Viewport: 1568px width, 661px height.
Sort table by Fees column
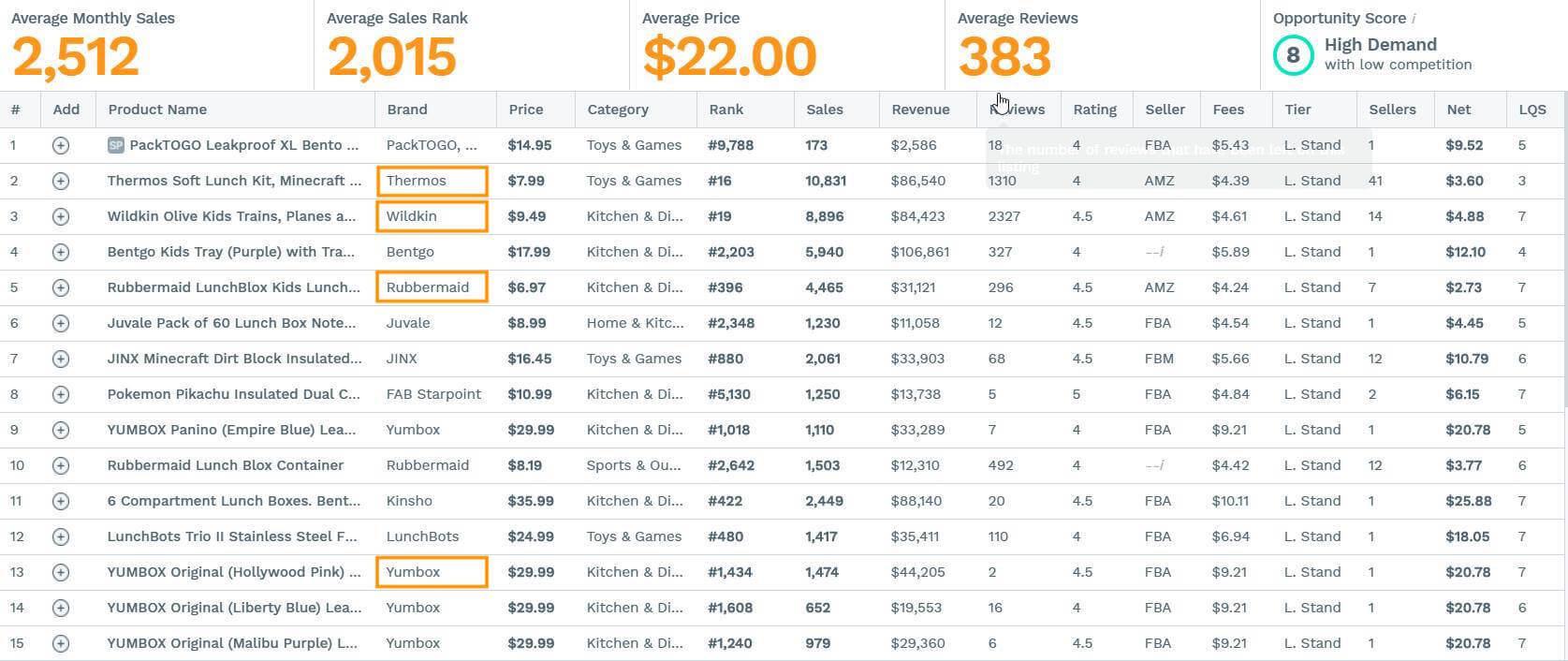[1228, 110]
